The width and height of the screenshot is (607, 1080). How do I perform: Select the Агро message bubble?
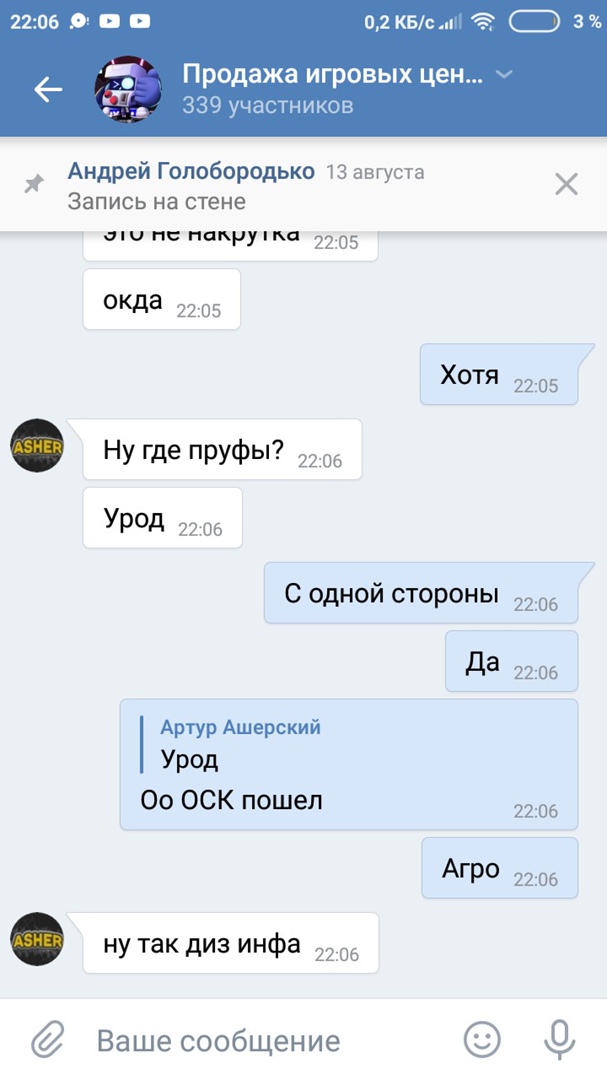pos(500,868)
